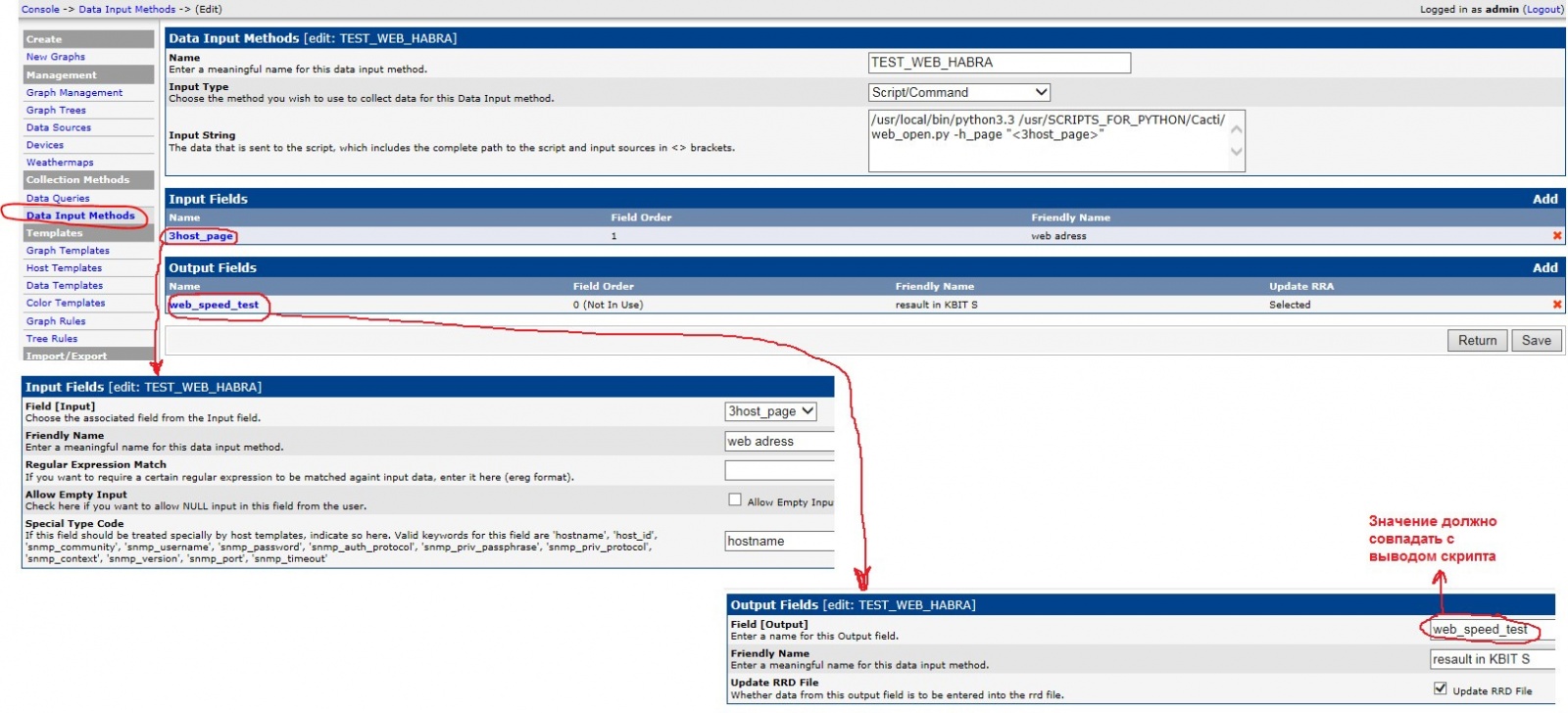Go to Graph Management
This screenshot has width=1568, height=713.
[74, 93]
